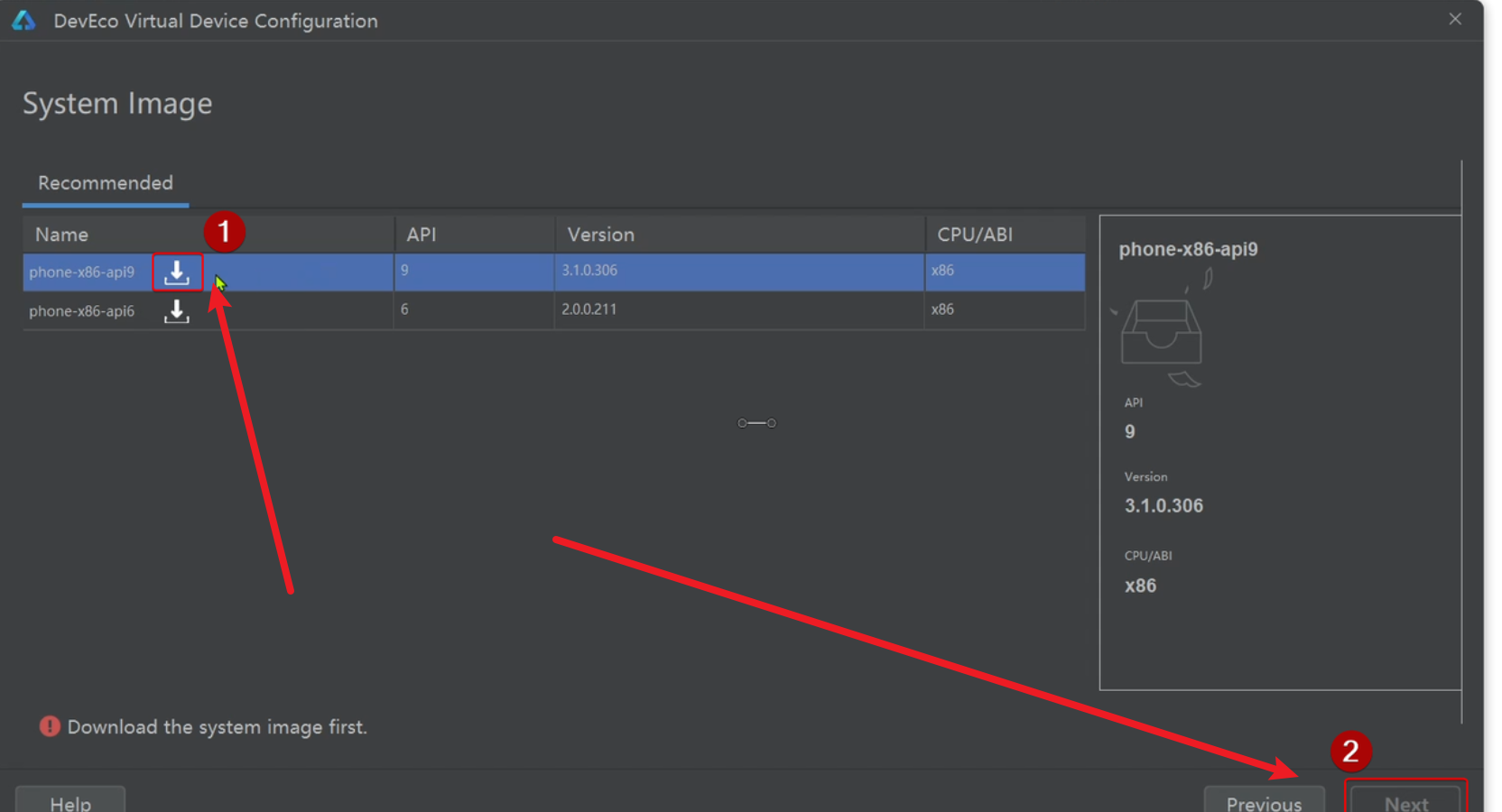Sort by the CPU/ABI column header
The width and height of the screenshot is (1502, 812).
(x=975, y=235)
